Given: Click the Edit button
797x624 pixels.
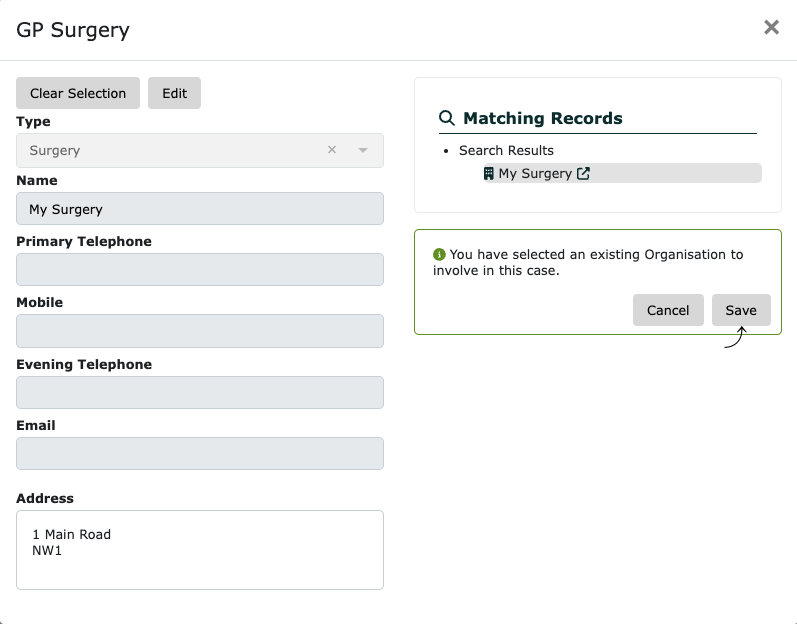Looking at the screenshot, I should 174,93.
